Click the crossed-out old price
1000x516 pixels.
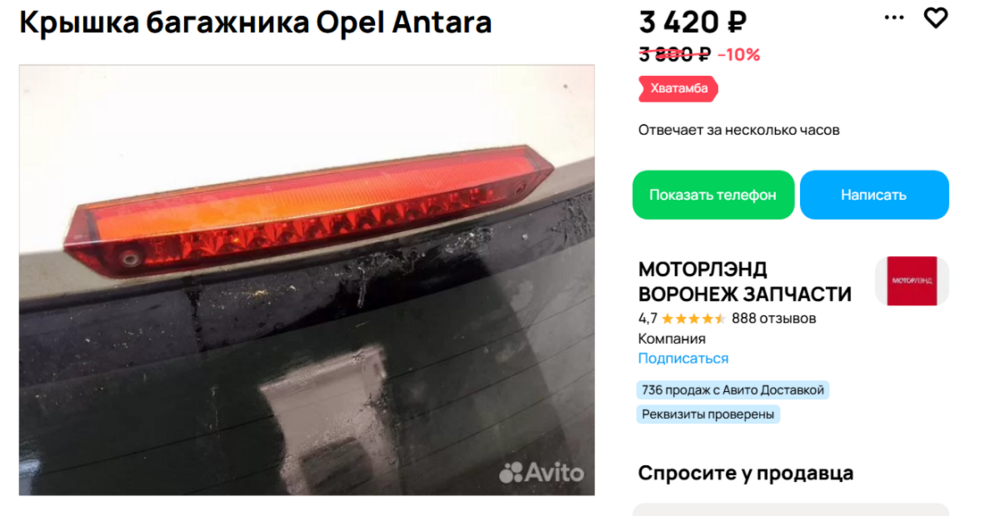(675, 55)
